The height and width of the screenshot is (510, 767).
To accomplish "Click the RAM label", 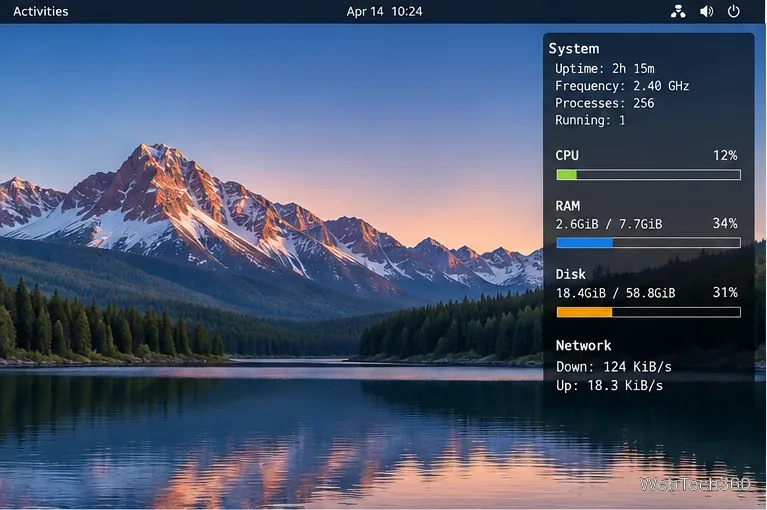I will 568,206.
